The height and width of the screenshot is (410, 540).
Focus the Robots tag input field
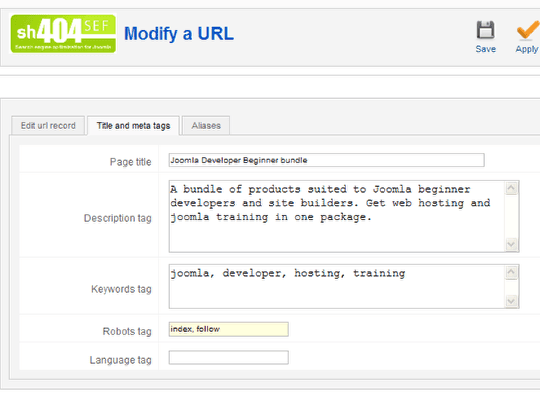click(x=229, y=329)
